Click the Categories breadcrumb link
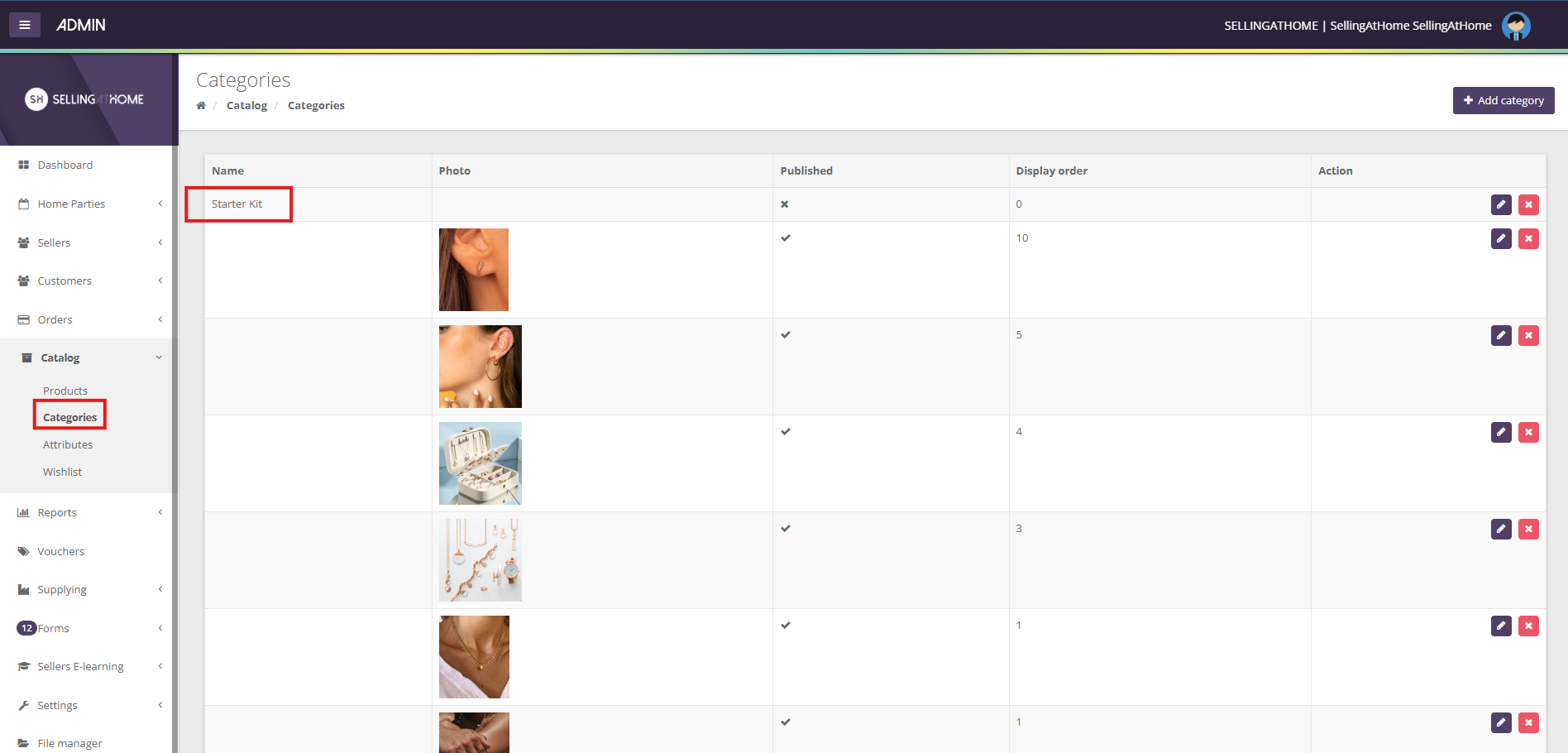1568x753 pixels. tap(316, 105)
